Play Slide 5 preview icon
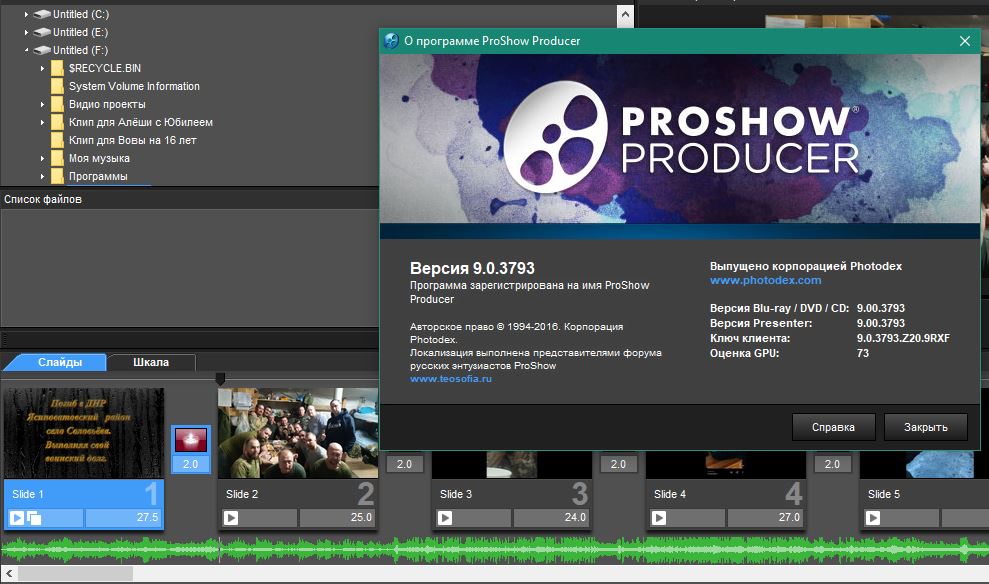The height and width of the screenshot is (584, 989). tap(873, 518)
